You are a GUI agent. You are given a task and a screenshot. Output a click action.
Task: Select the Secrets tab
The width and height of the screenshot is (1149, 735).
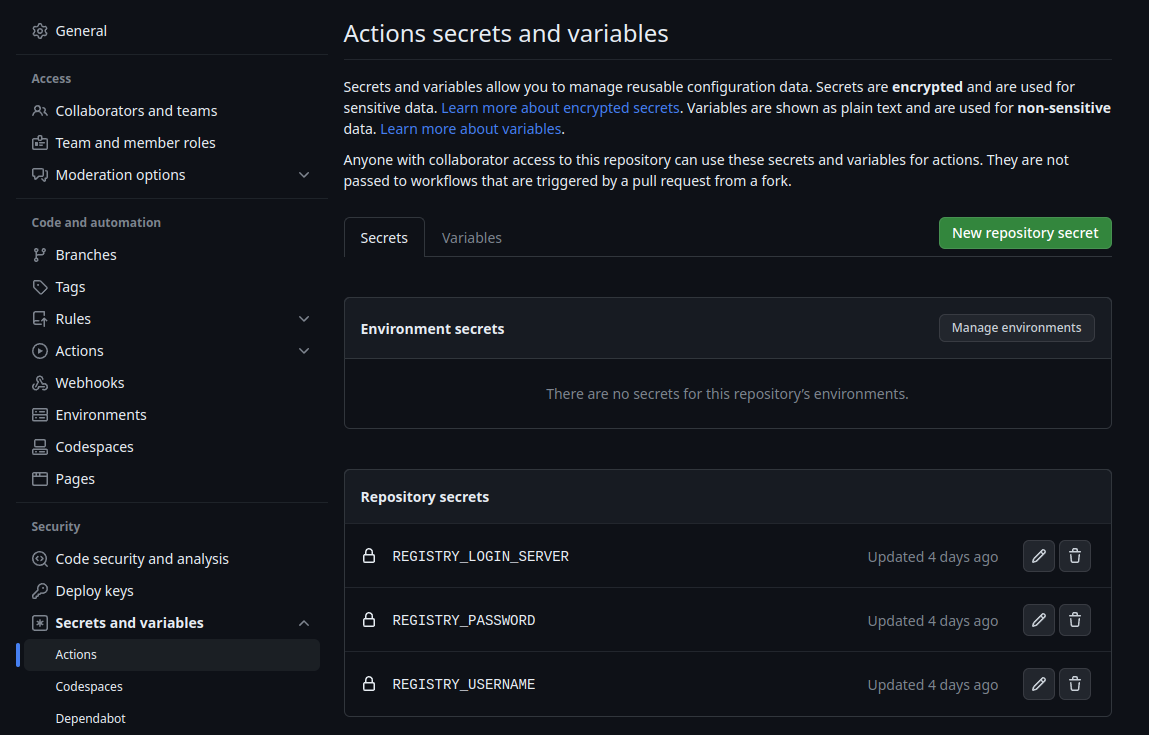(x=384, y=238)
